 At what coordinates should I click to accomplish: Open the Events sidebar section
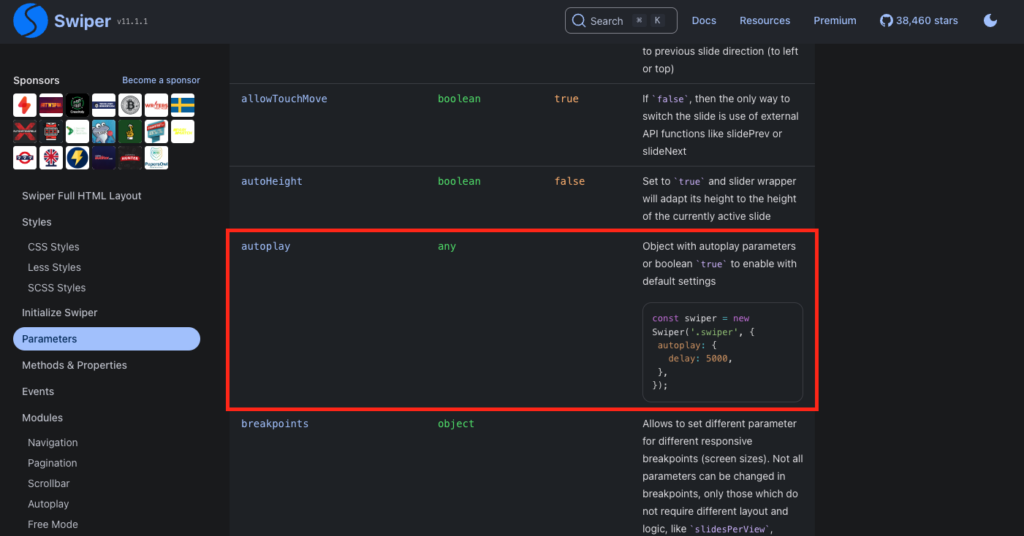pyautogui.click(x=38, y=392)
